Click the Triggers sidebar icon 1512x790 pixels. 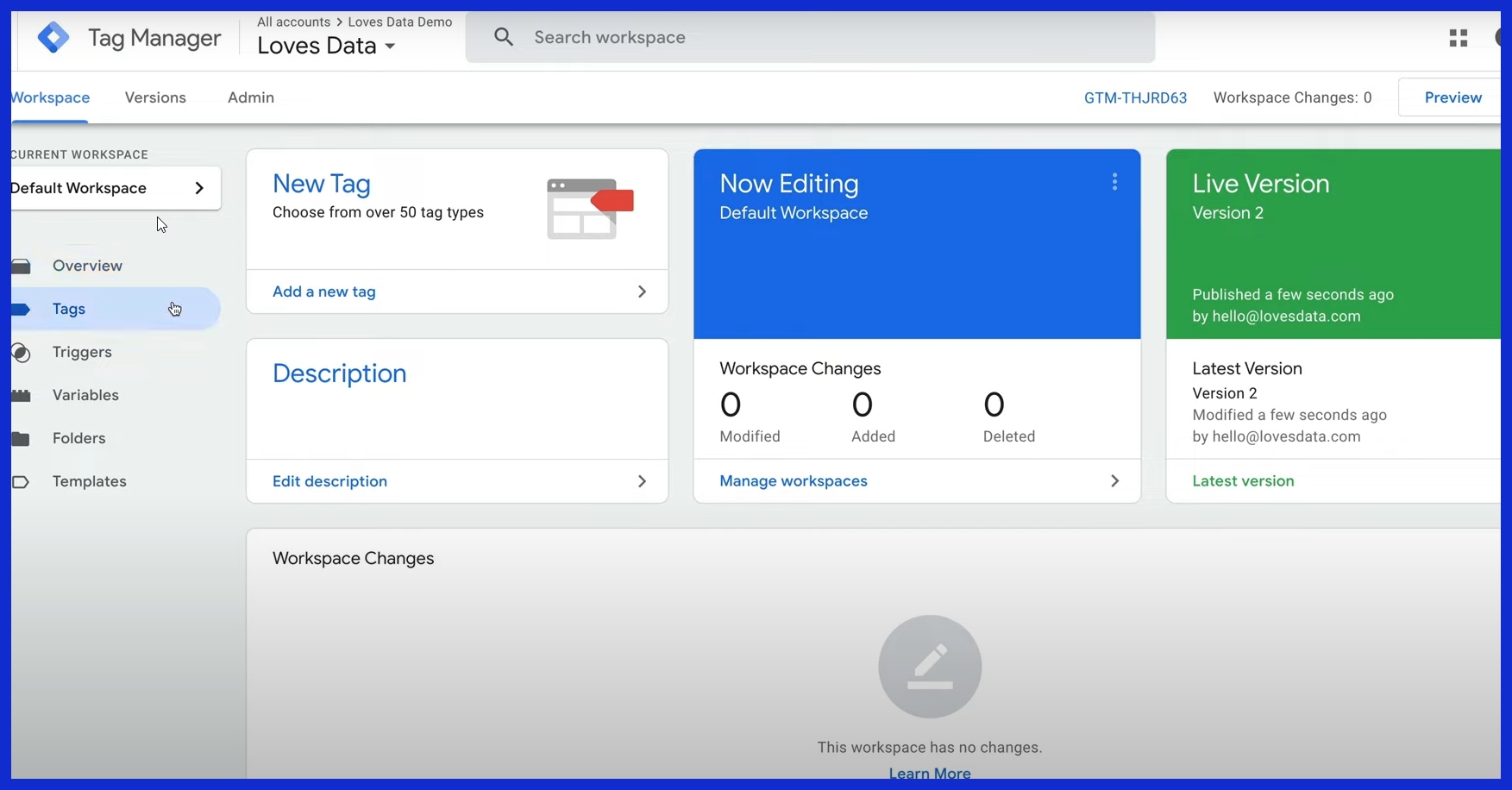click(22, 352)
